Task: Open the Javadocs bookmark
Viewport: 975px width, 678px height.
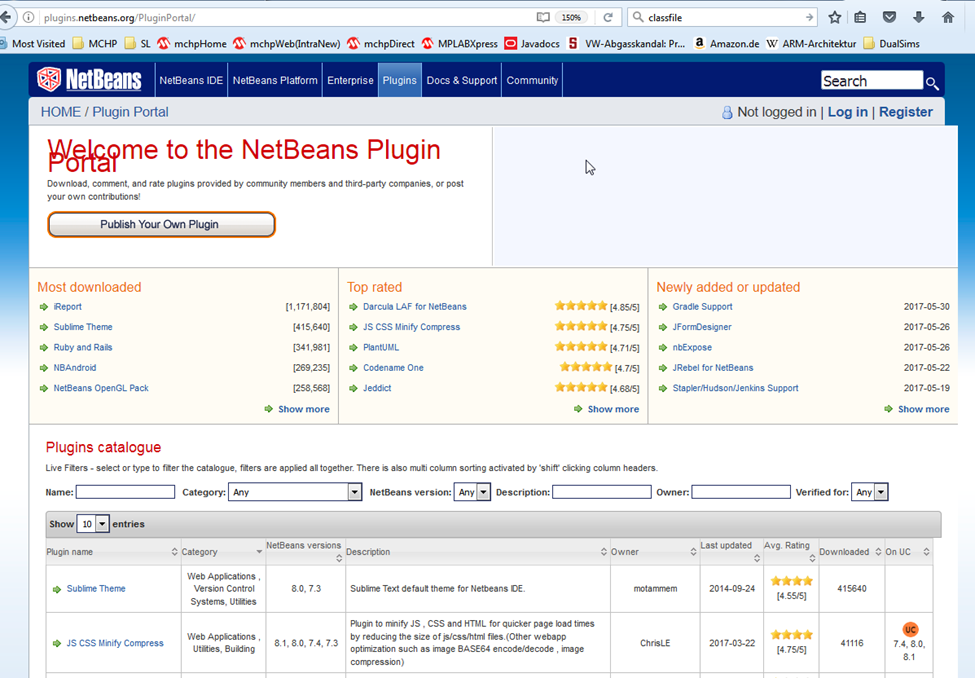Action: 532,44
